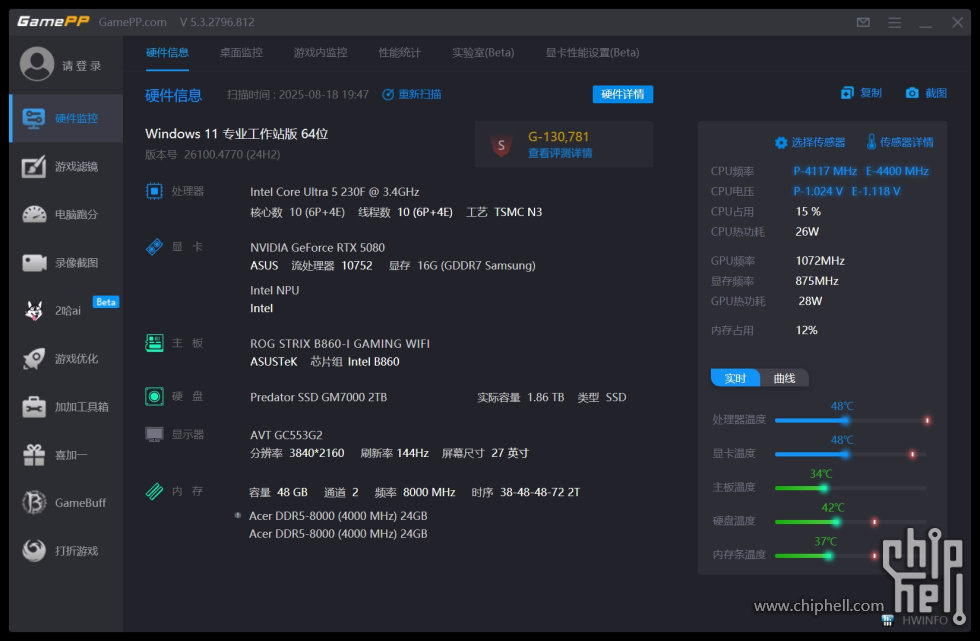
Task: Click the NVIDIA GeForce RTX 5080 text
Action: 318,247
